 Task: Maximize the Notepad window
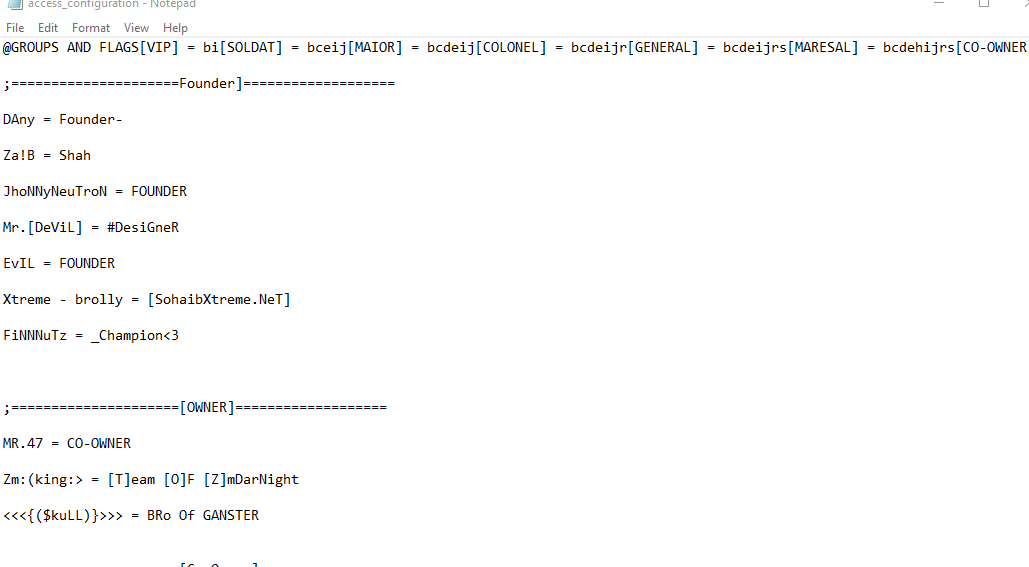coord(984,3)
